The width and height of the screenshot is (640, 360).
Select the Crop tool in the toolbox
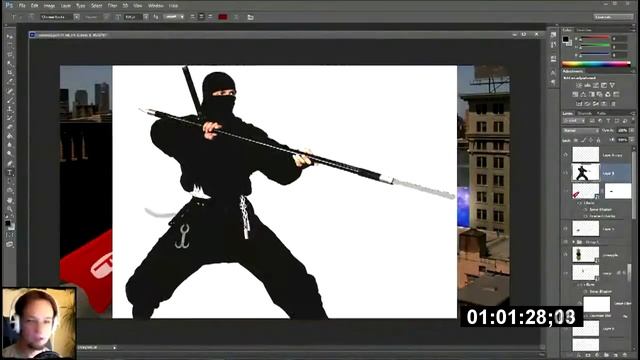pyautogui.click(x=10, y=73)
